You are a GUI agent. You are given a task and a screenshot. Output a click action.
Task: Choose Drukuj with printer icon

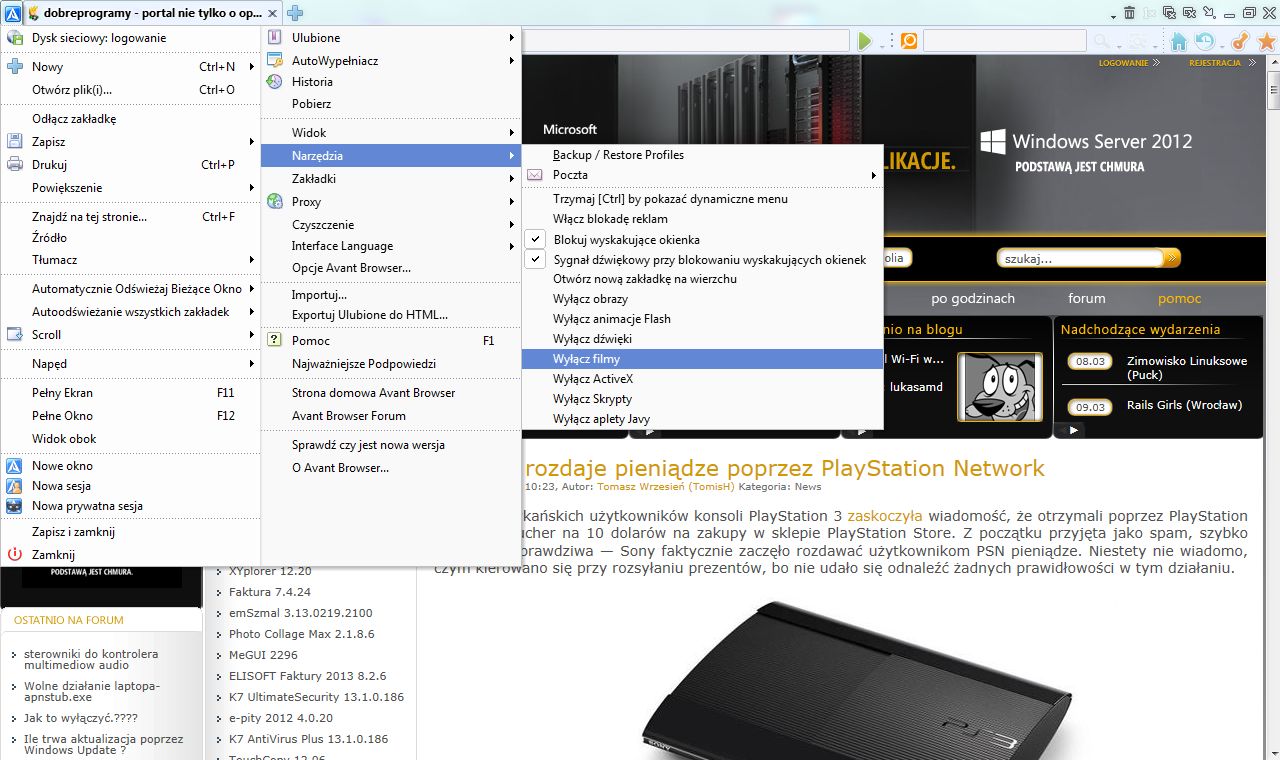pos(130,165)
